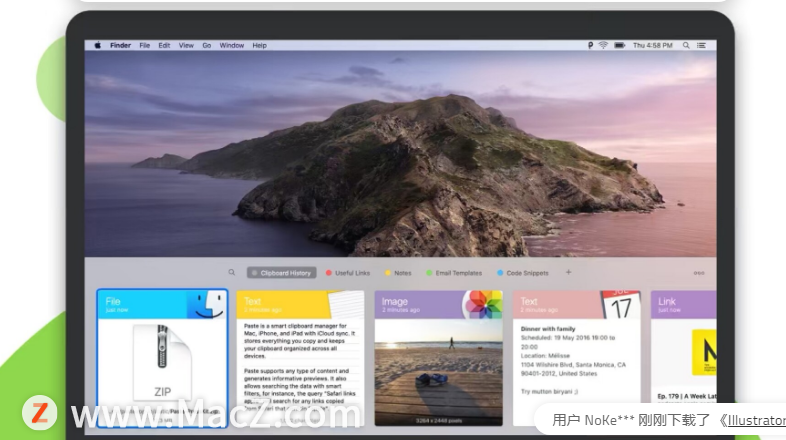Open Notification Center list icon
Viewport: 786px width, 440px height.
click(x=701, y=45)
